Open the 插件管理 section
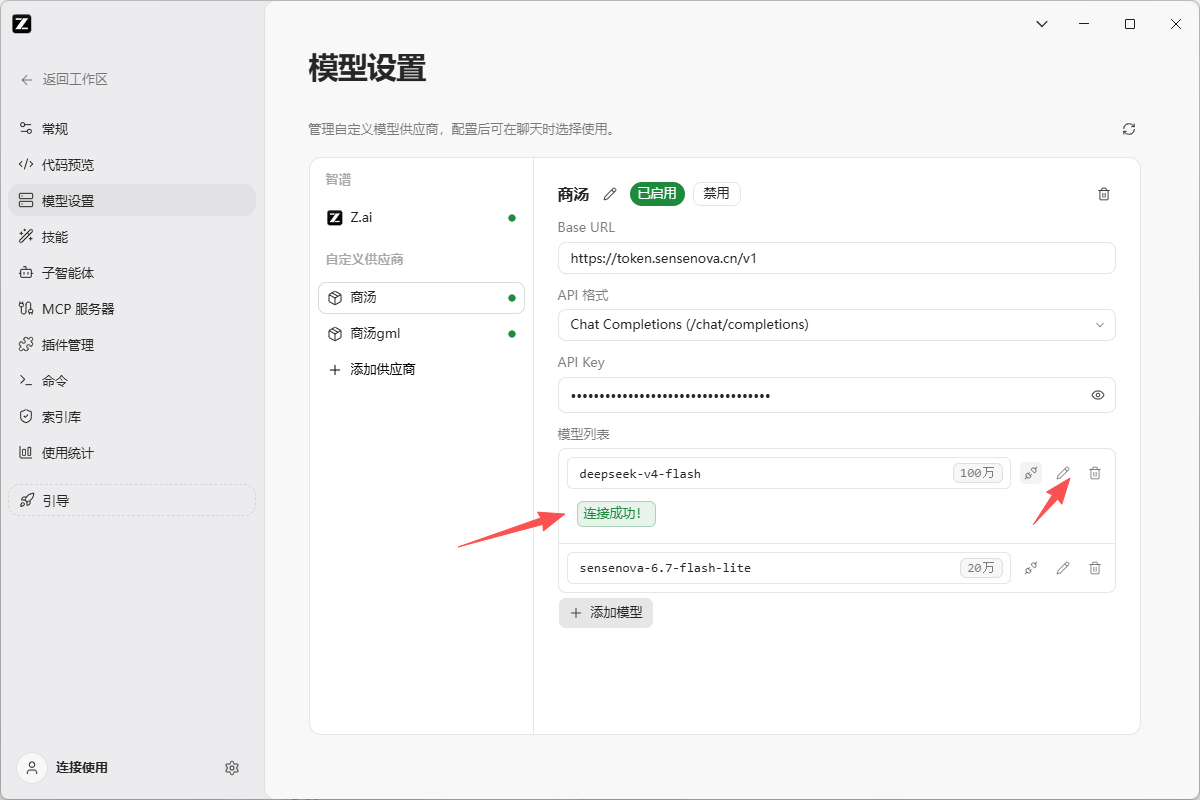Viewport: 1200px width, 800px height. (132, 345)
